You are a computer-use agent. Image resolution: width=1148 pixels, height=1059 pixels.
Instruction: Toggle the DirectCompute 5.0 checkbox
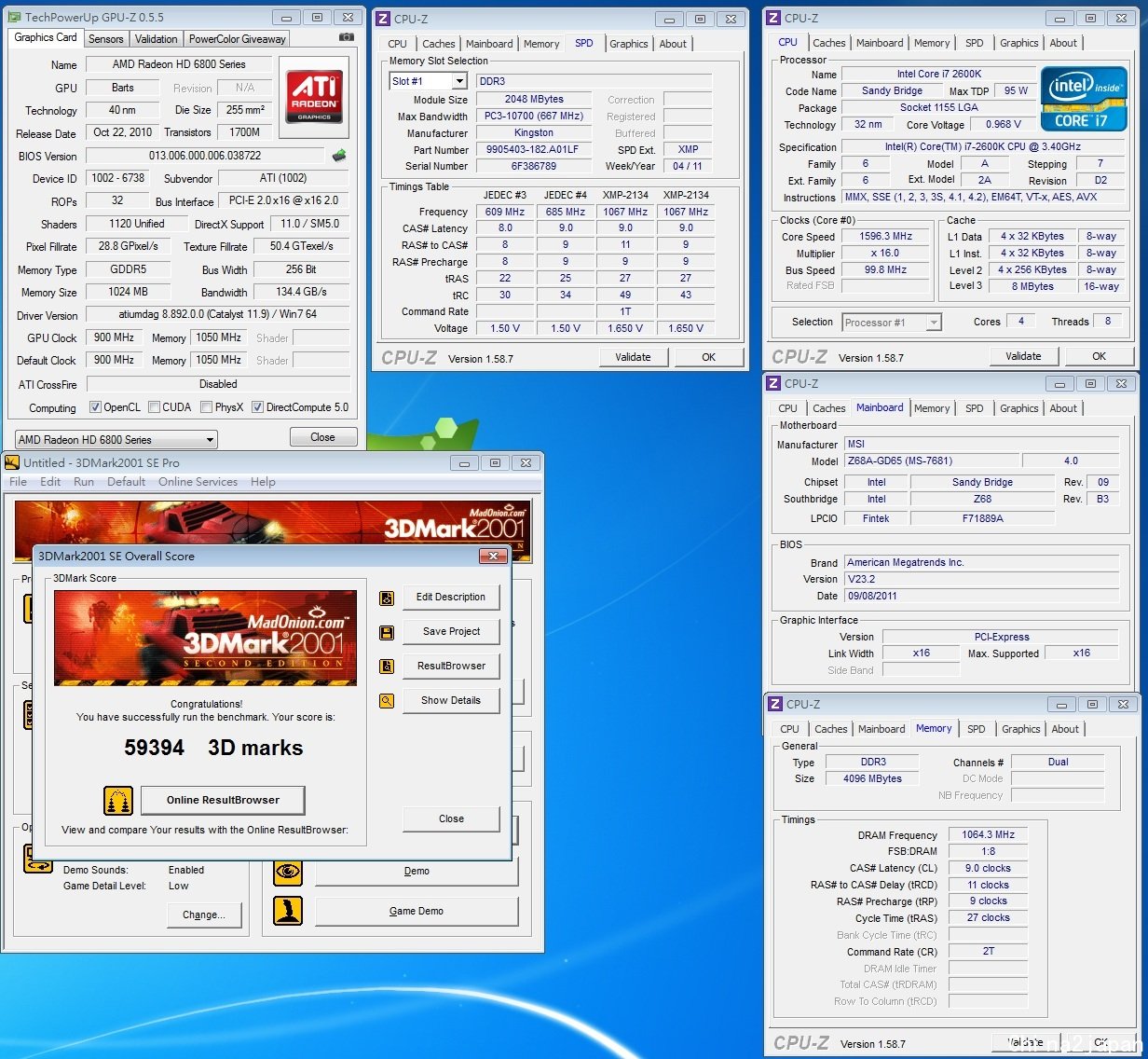[x=257, y=407]
